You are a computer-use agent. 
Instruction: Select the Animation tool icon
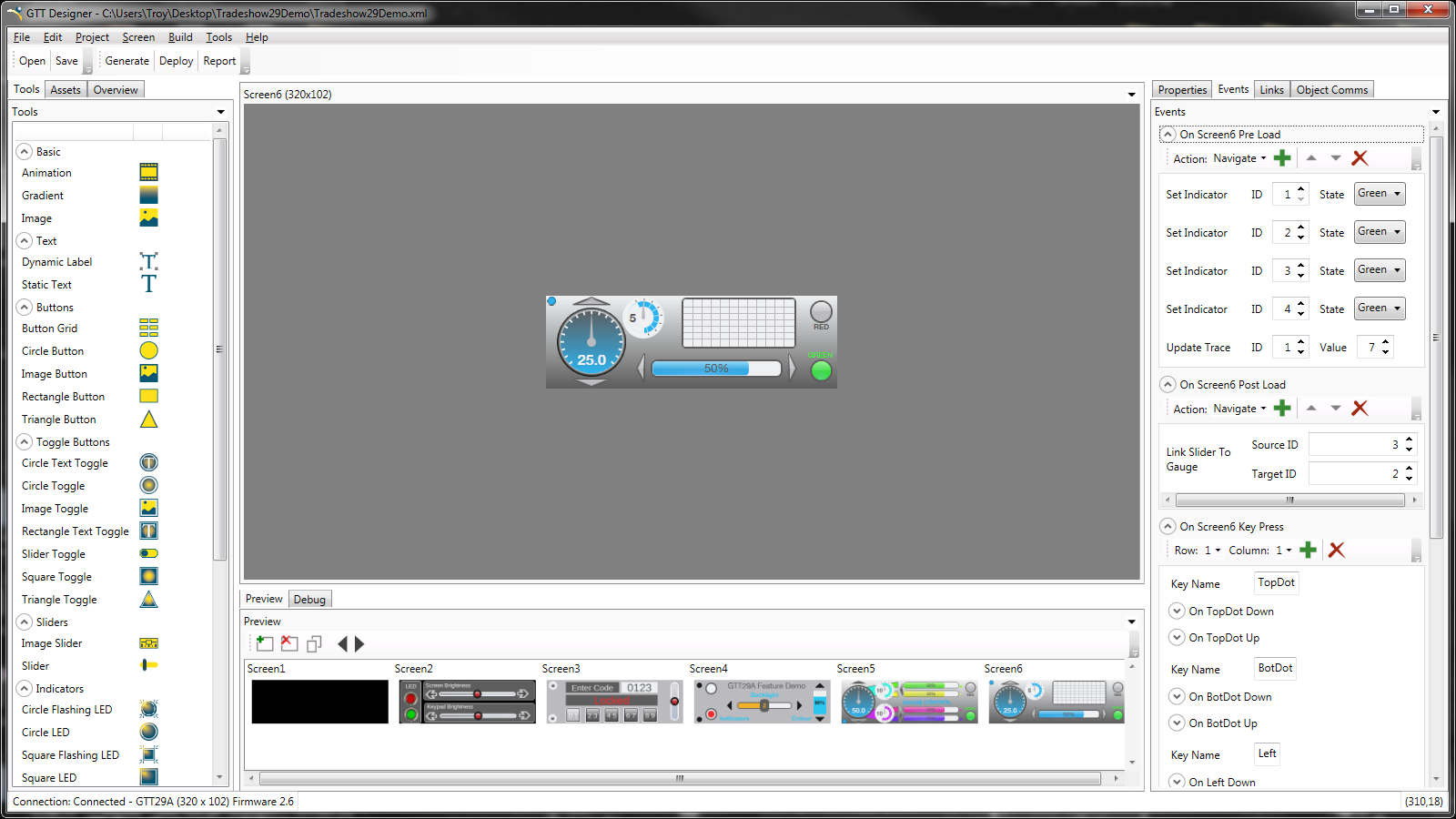(149, 172)
